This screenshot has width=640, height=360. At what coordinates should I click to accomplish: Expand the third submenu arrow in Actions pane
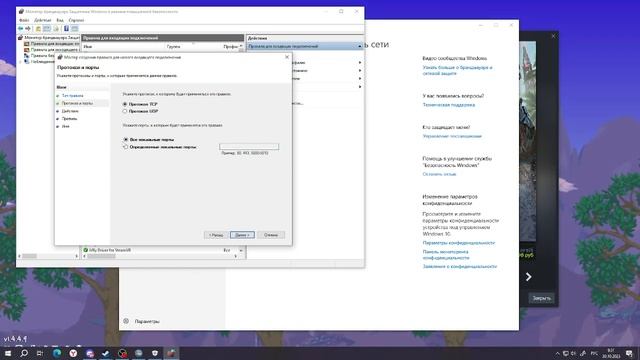360,78
